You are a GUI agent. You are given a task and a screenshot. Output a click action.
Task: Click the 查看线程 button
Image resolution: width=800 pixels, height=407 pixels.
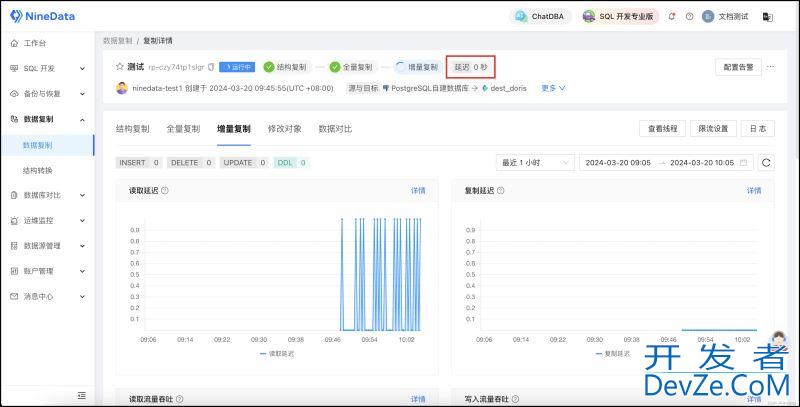(x=662, y=129)
